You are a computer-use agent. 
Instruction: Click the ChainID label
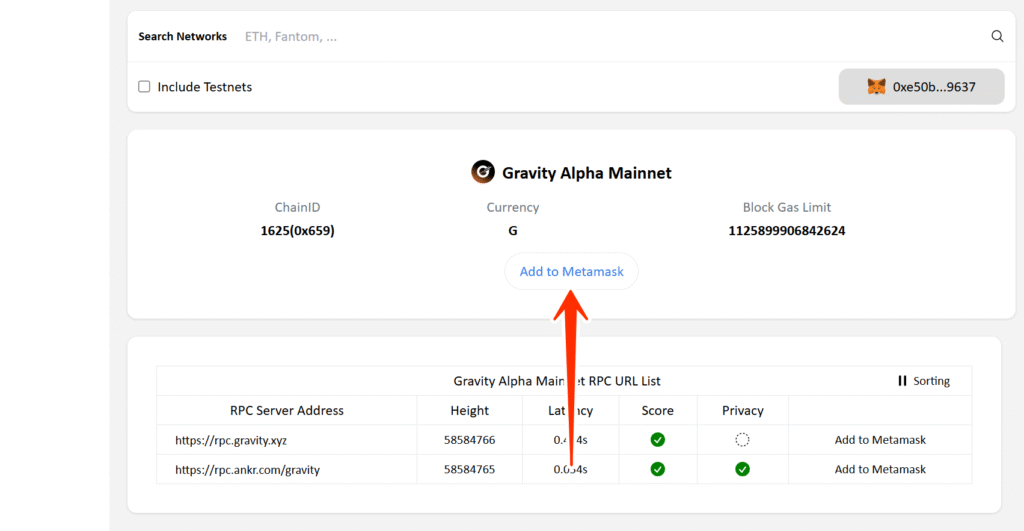pos(297,207)
